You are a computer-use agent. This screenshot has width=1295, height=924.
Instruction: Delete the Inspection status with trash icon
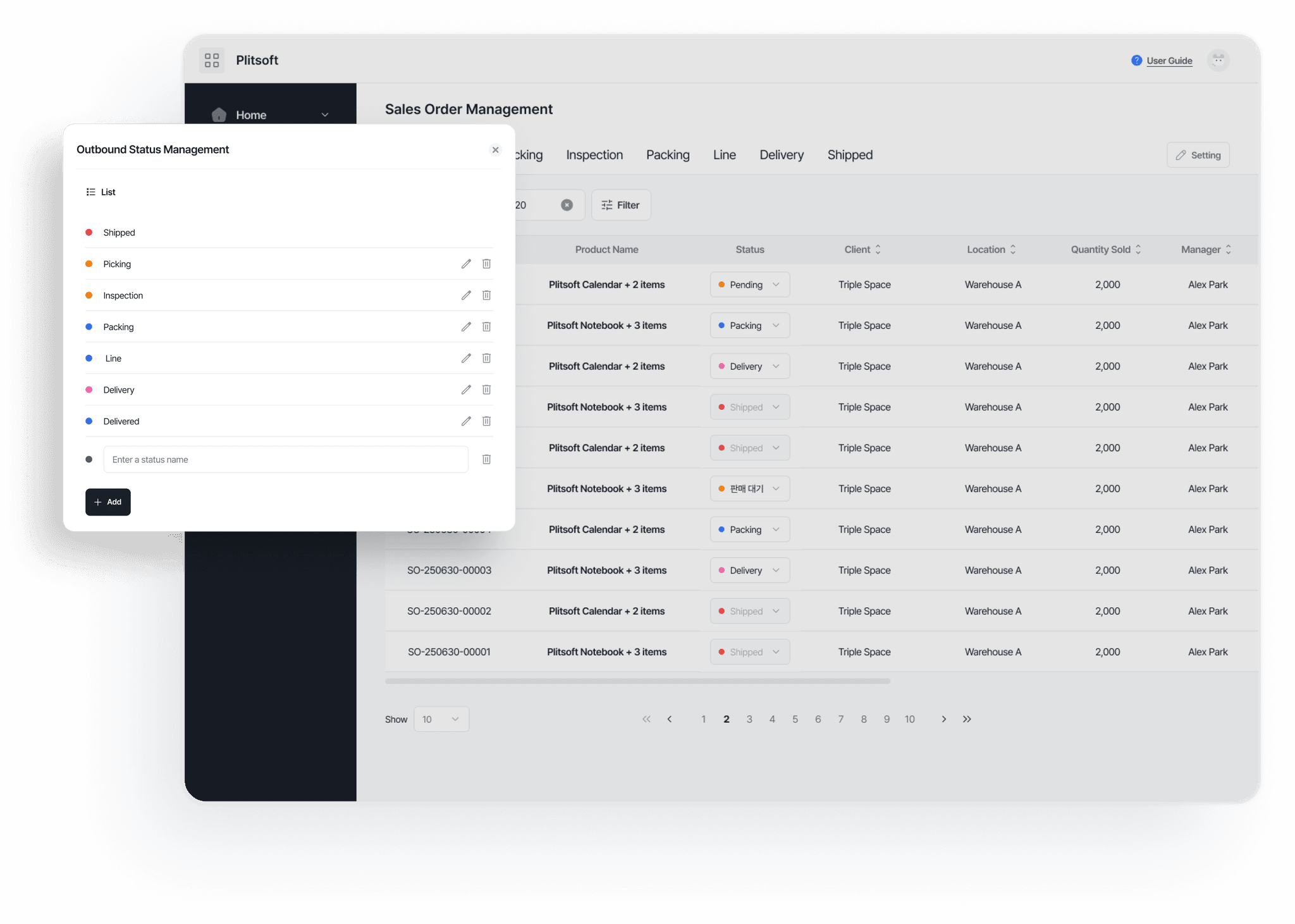[486, 295]
